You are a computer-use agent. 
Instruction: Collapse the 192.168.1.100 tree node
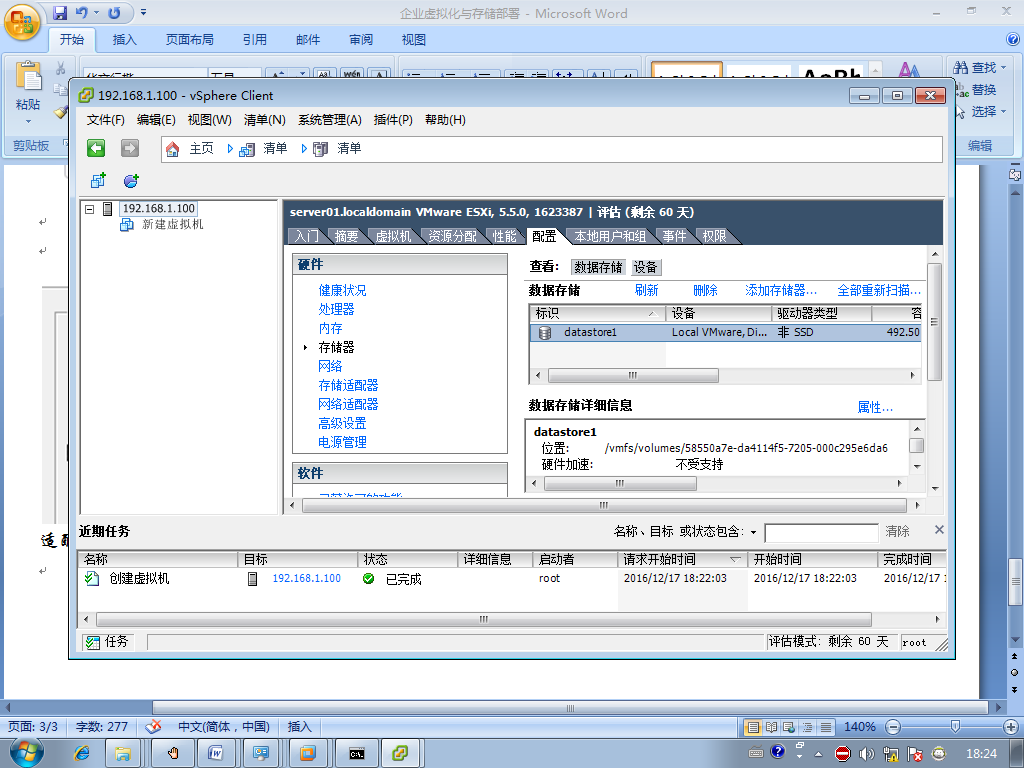pos(89,209)
